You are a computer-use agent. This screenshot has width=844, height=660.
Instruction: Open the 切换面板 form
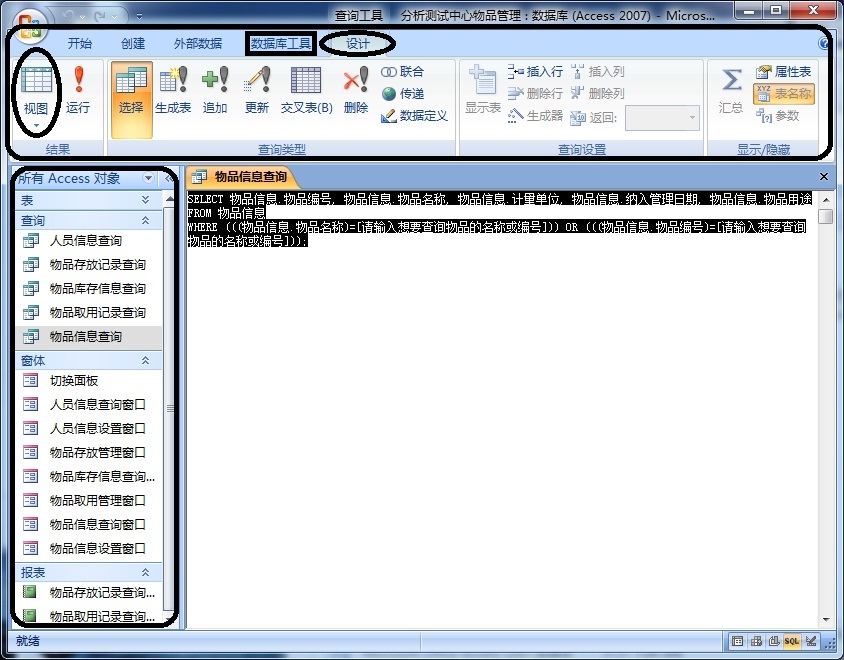point(89,381)
